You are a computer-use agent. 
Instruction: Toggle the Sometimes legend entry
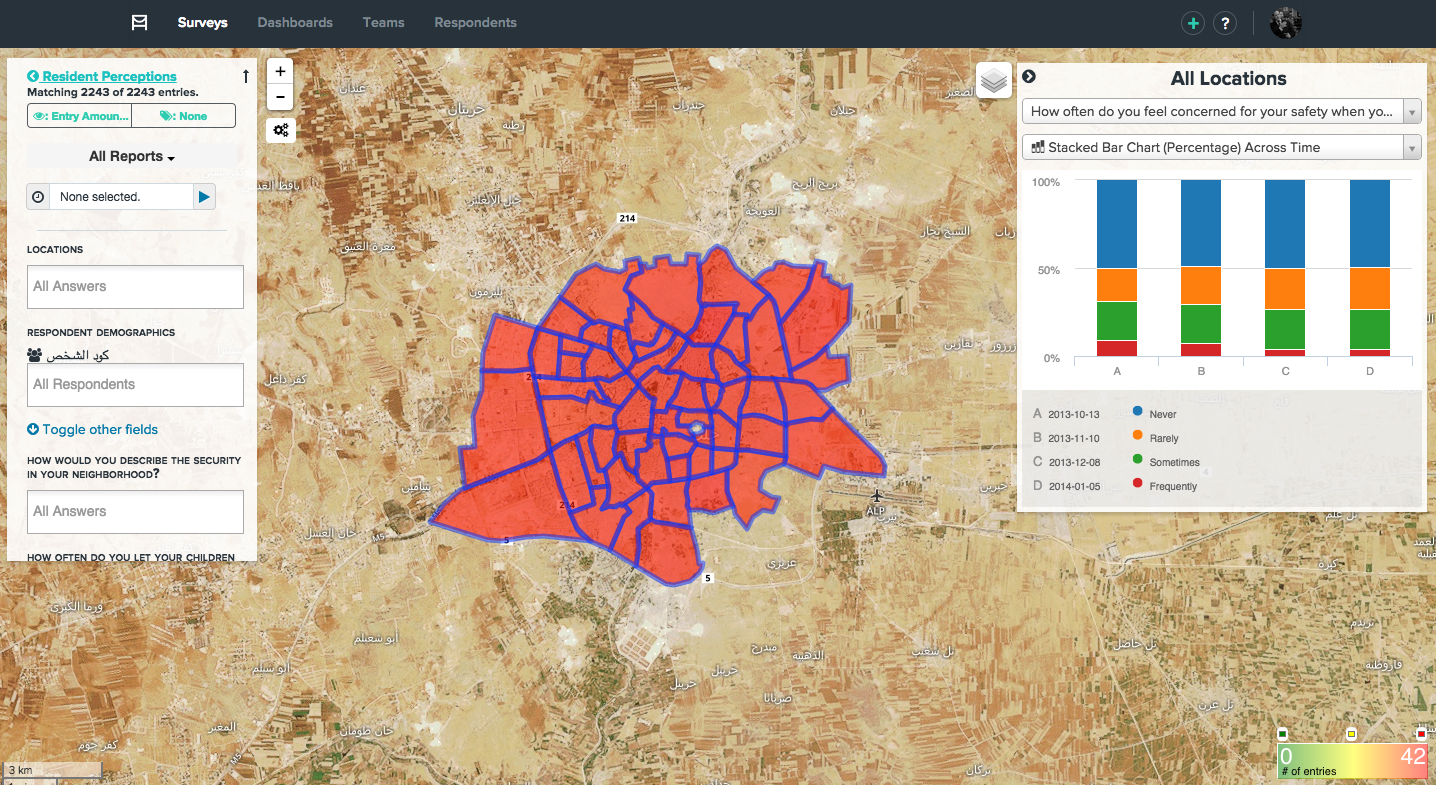coord(1174,462)
